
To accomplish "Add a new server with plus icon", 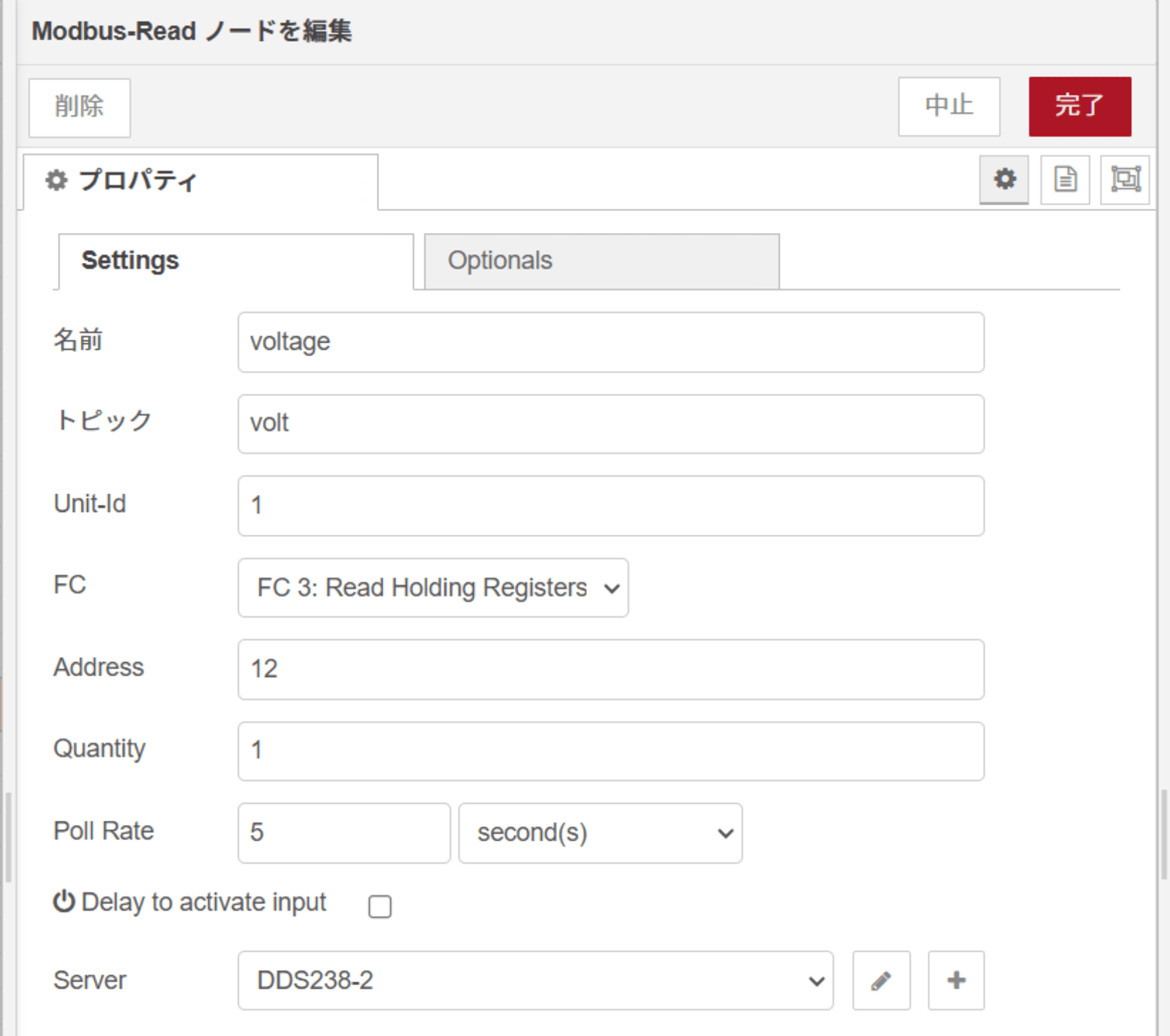I will (956, 980).
